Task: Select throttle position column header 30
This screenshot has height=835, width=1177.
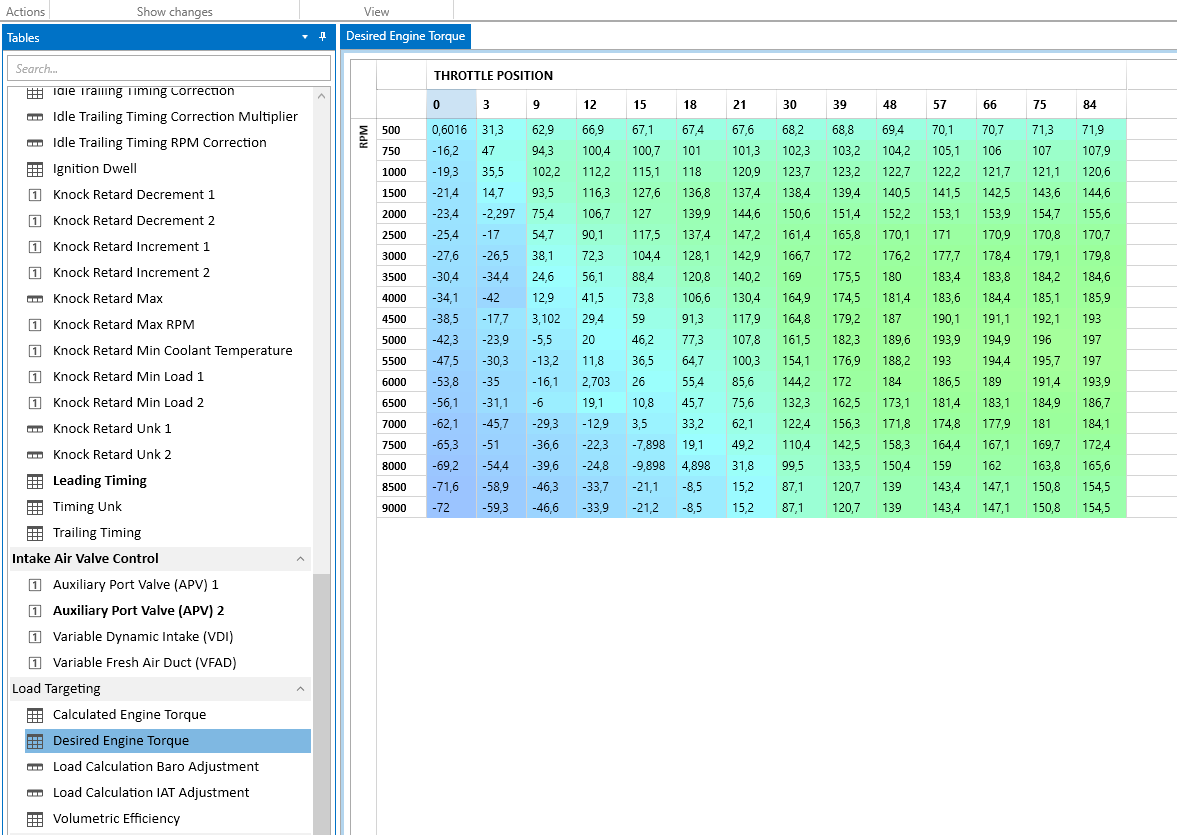Action: tap(802, 104)
